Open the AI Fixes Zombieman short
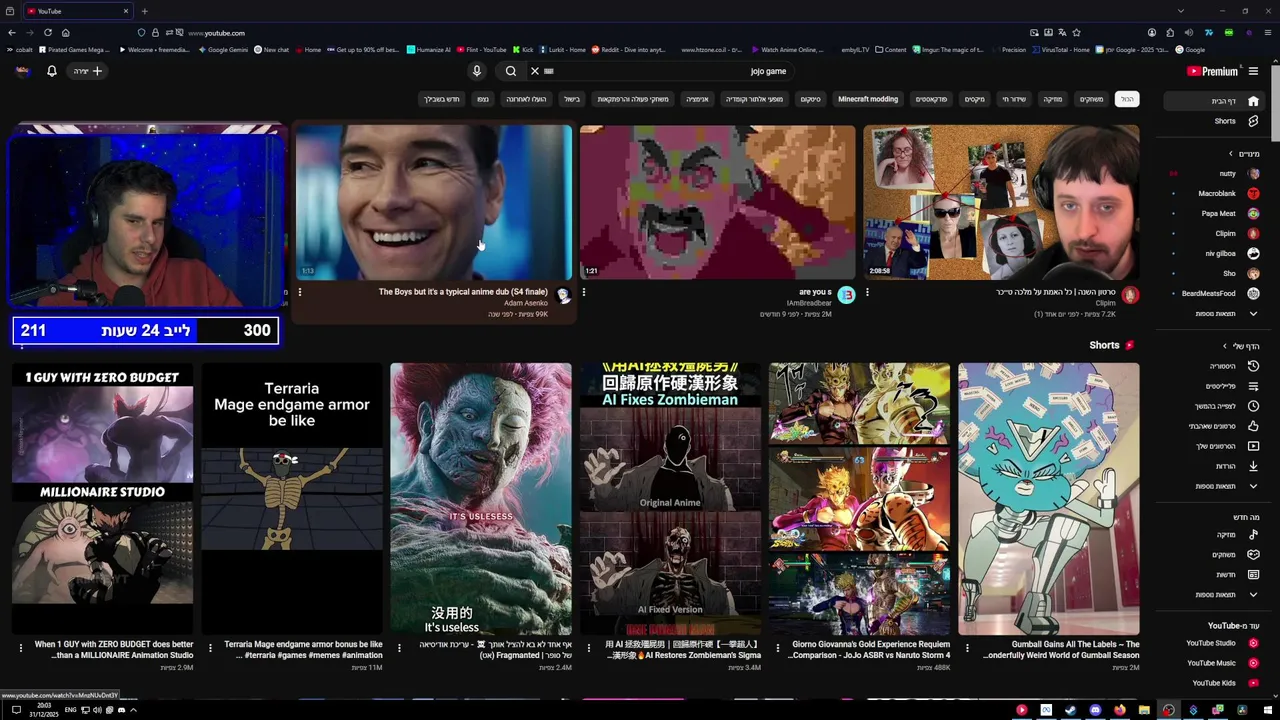This screenshot has height=720, width=1280. coord(670,498)
